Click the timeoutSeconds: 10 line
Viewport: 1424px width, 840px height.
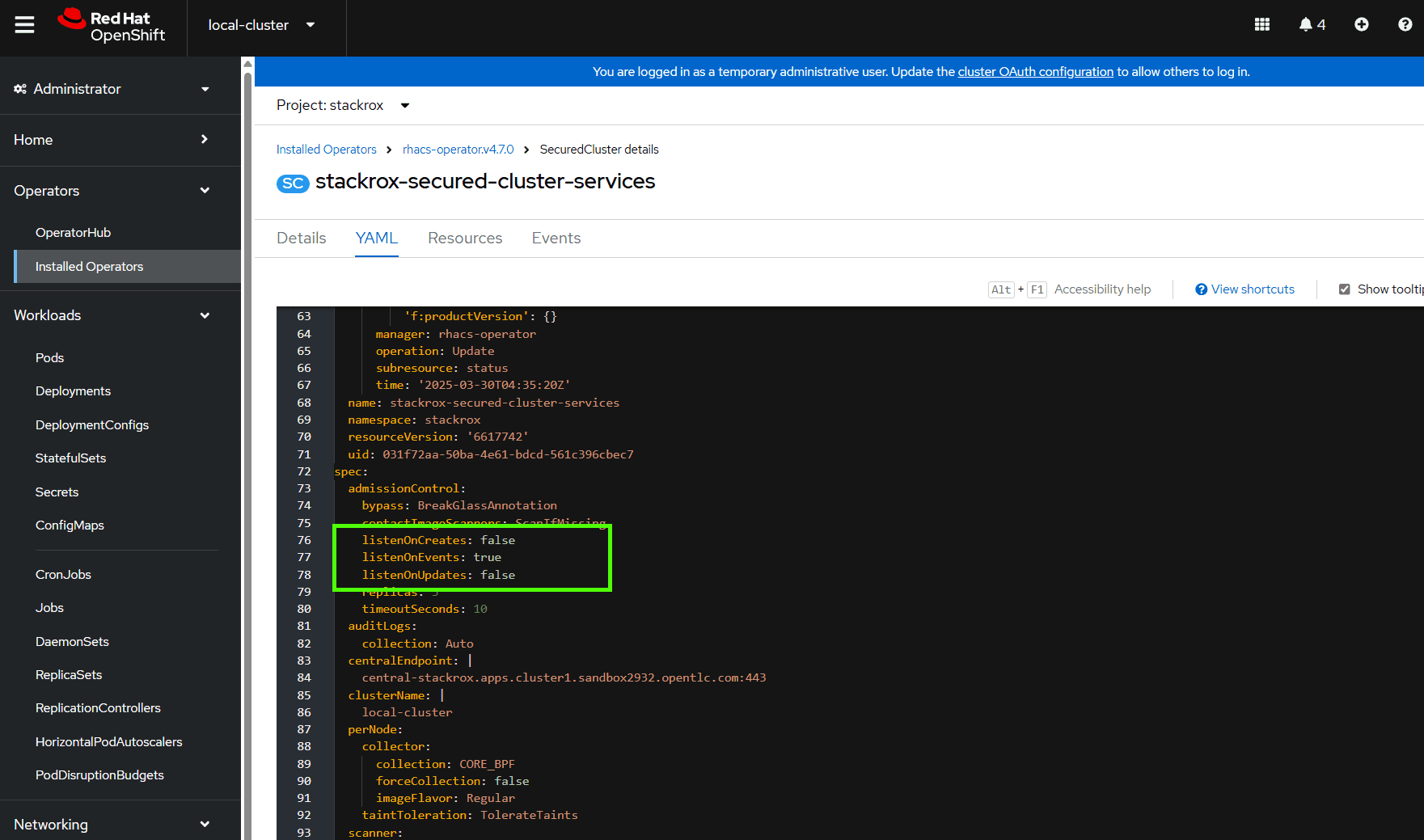pos(425,609)
